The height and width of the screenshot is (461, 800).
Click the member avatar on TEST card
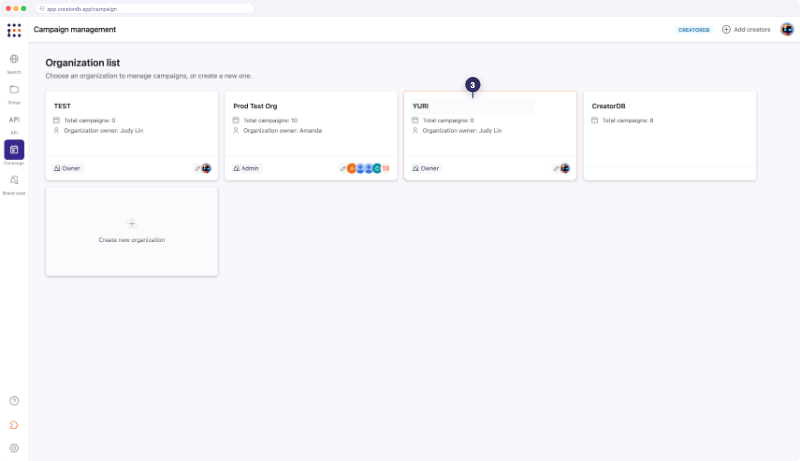207,168
